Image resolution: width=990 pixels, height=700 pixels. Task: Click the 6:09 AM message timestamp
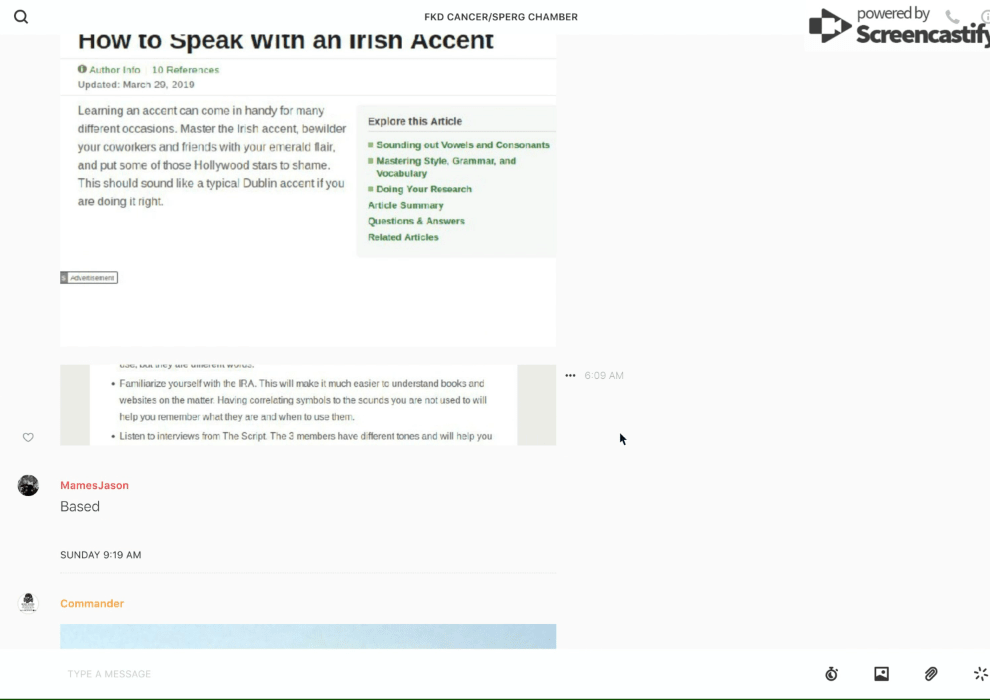point(604,376)
